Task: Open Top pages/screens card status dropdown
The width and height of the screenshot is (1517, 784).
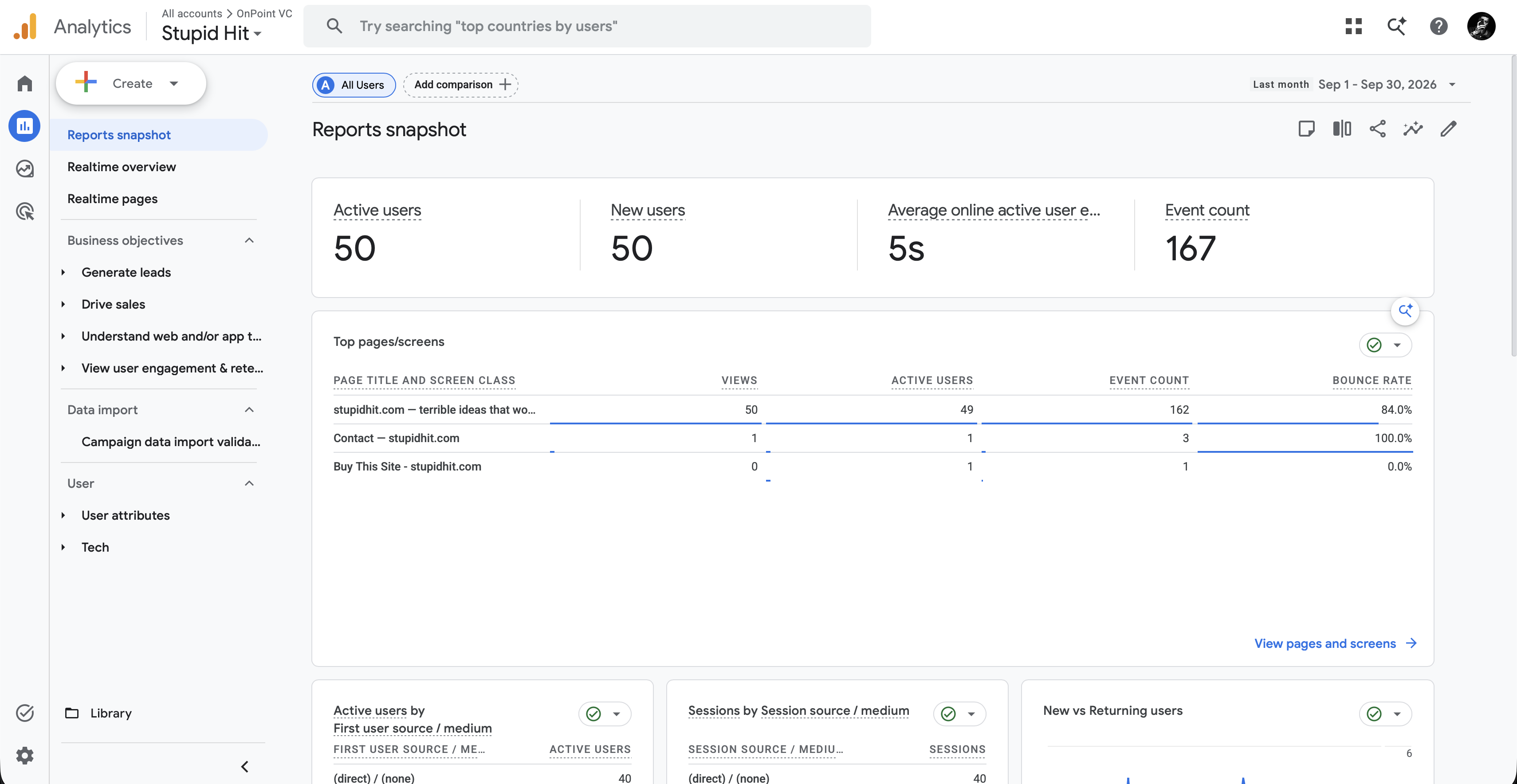Action: pyautogui.click(x=1385, y=345)
